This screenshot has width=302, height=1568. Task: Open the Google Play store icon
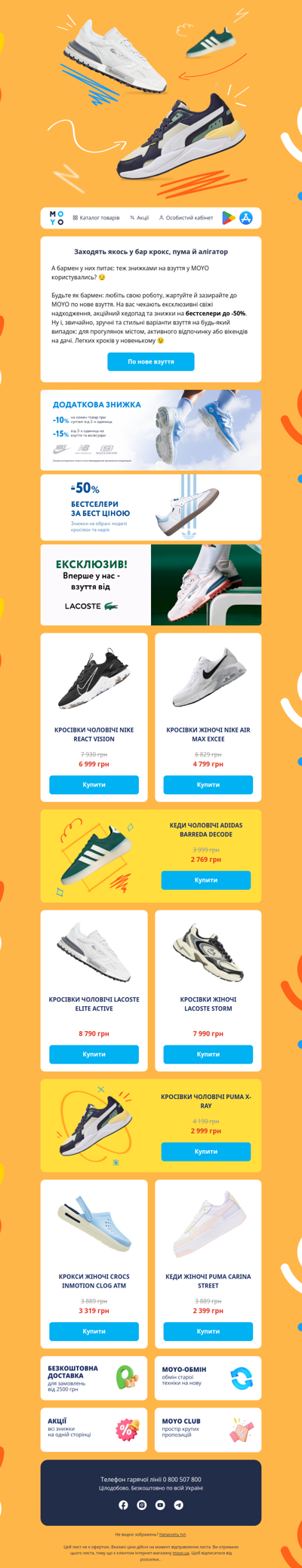coord(228,218)
